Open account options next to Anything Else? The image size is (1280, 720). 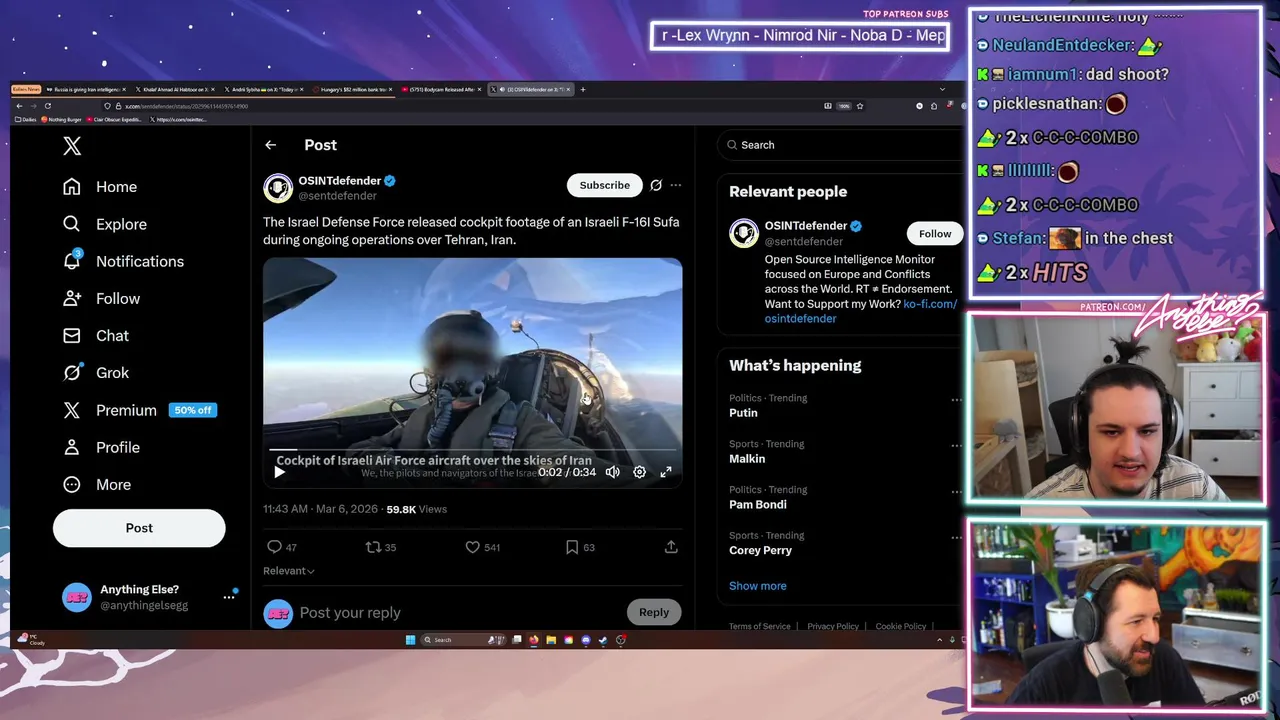point(229,597)
